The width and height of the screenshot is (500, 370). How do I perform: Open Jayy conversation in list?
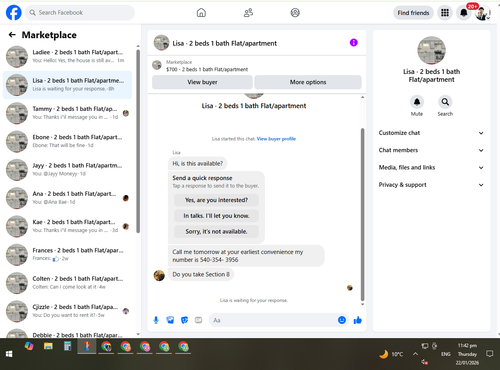(x=67, y=170)
